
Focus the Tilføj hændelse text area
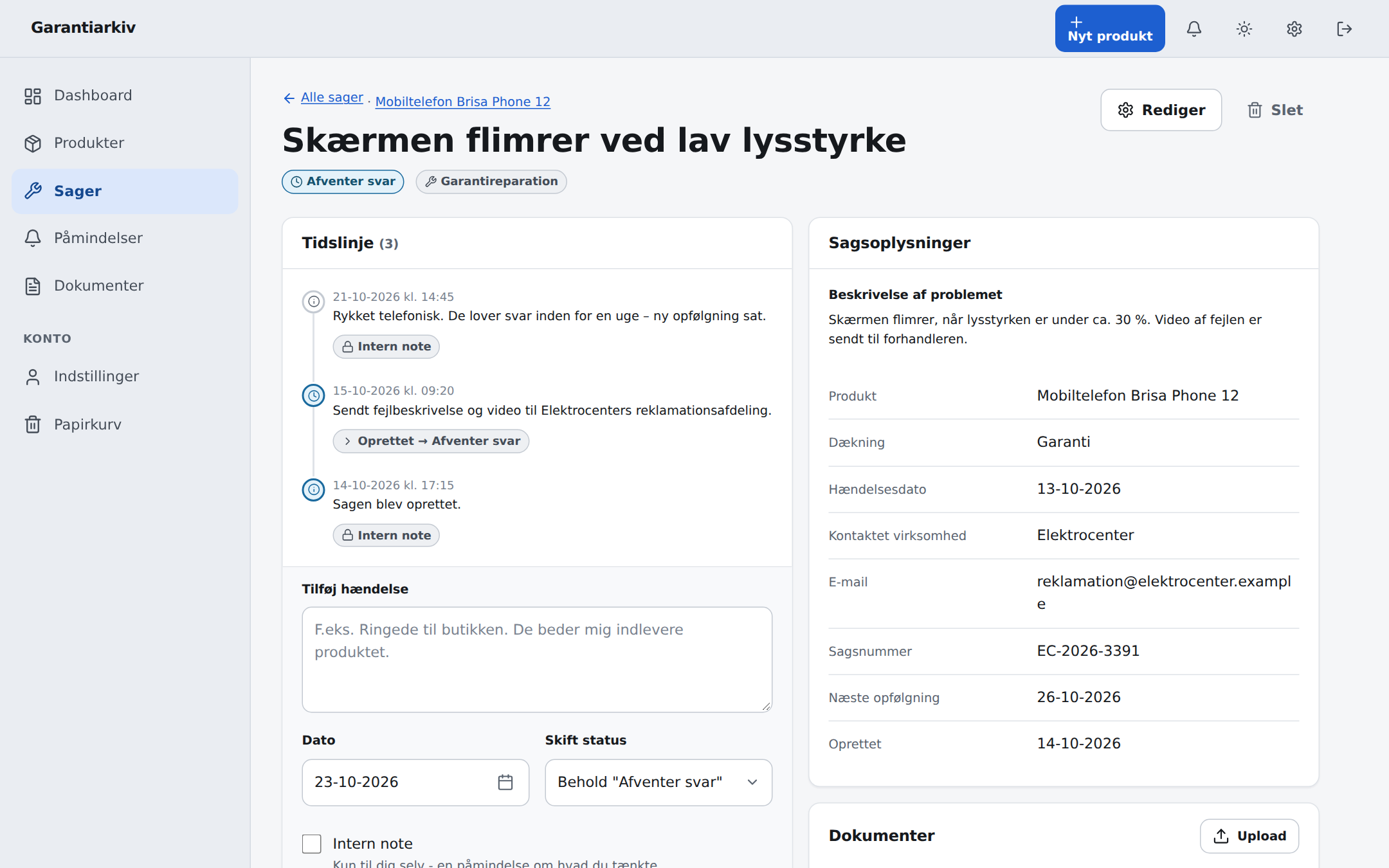tap(537, 660)
